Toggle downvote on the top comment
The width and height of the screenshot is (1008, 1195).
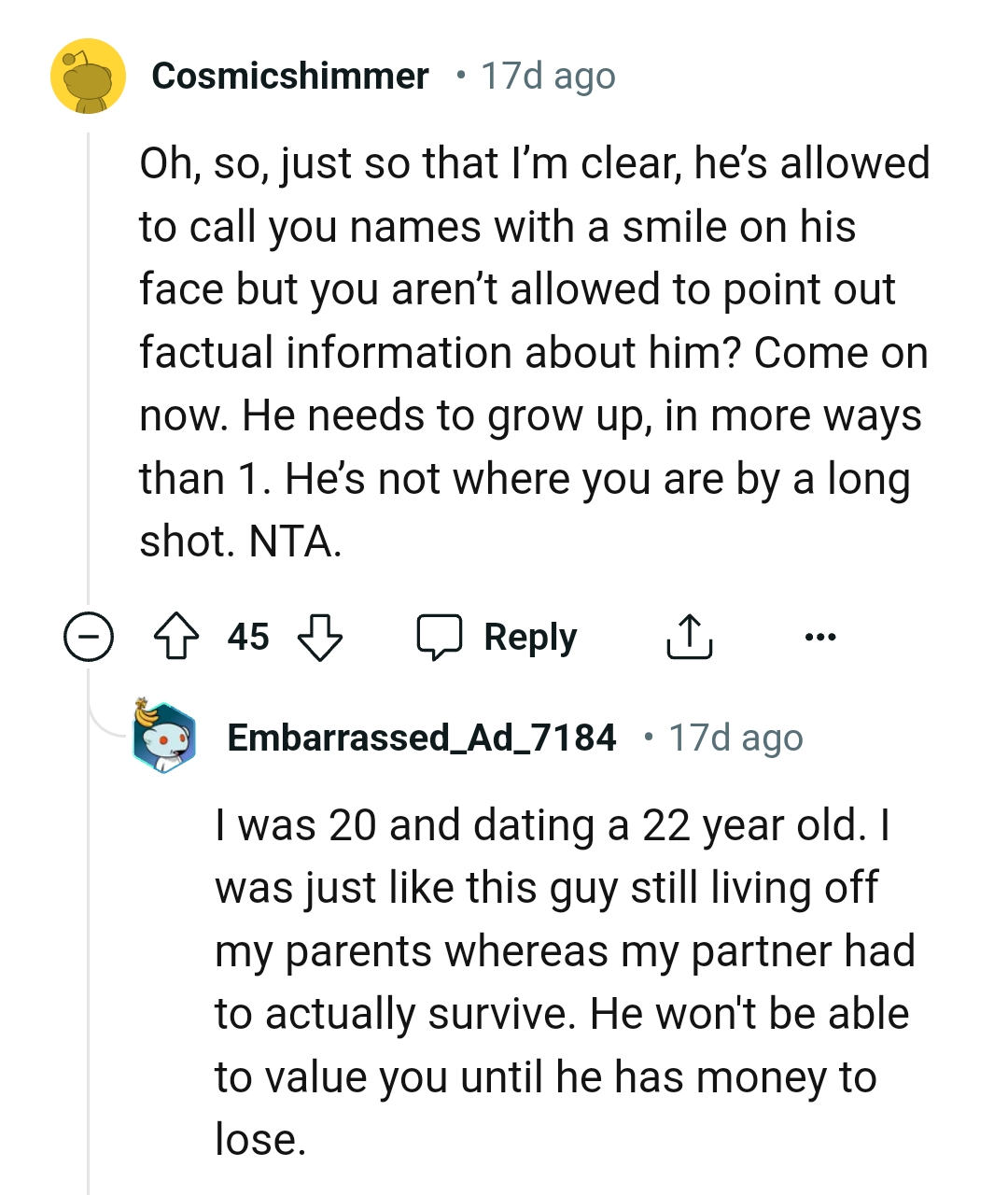(x=322, y=637)
